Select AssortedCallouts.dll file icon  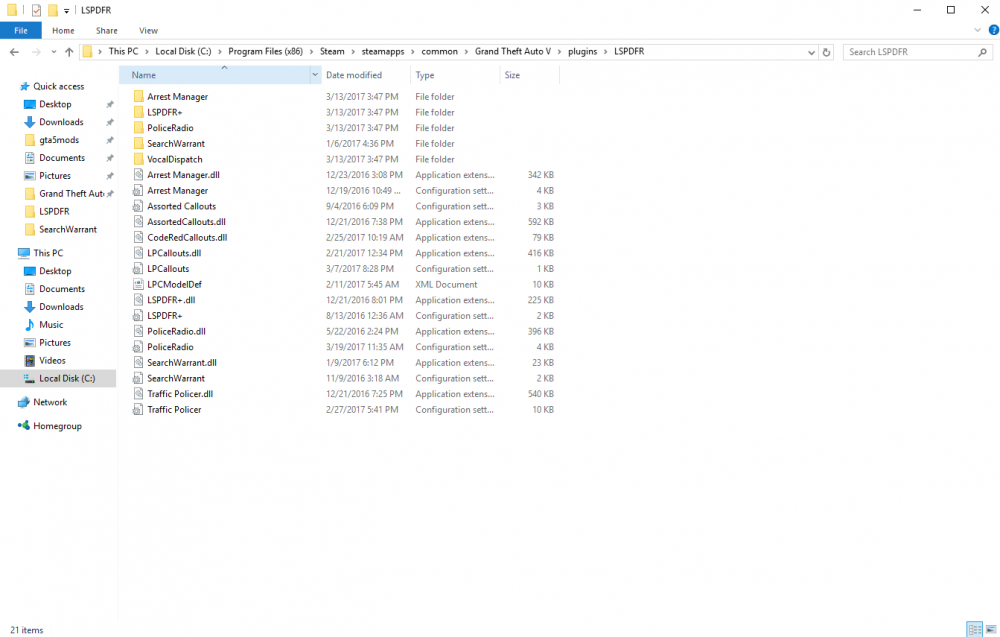coord(138,221)
